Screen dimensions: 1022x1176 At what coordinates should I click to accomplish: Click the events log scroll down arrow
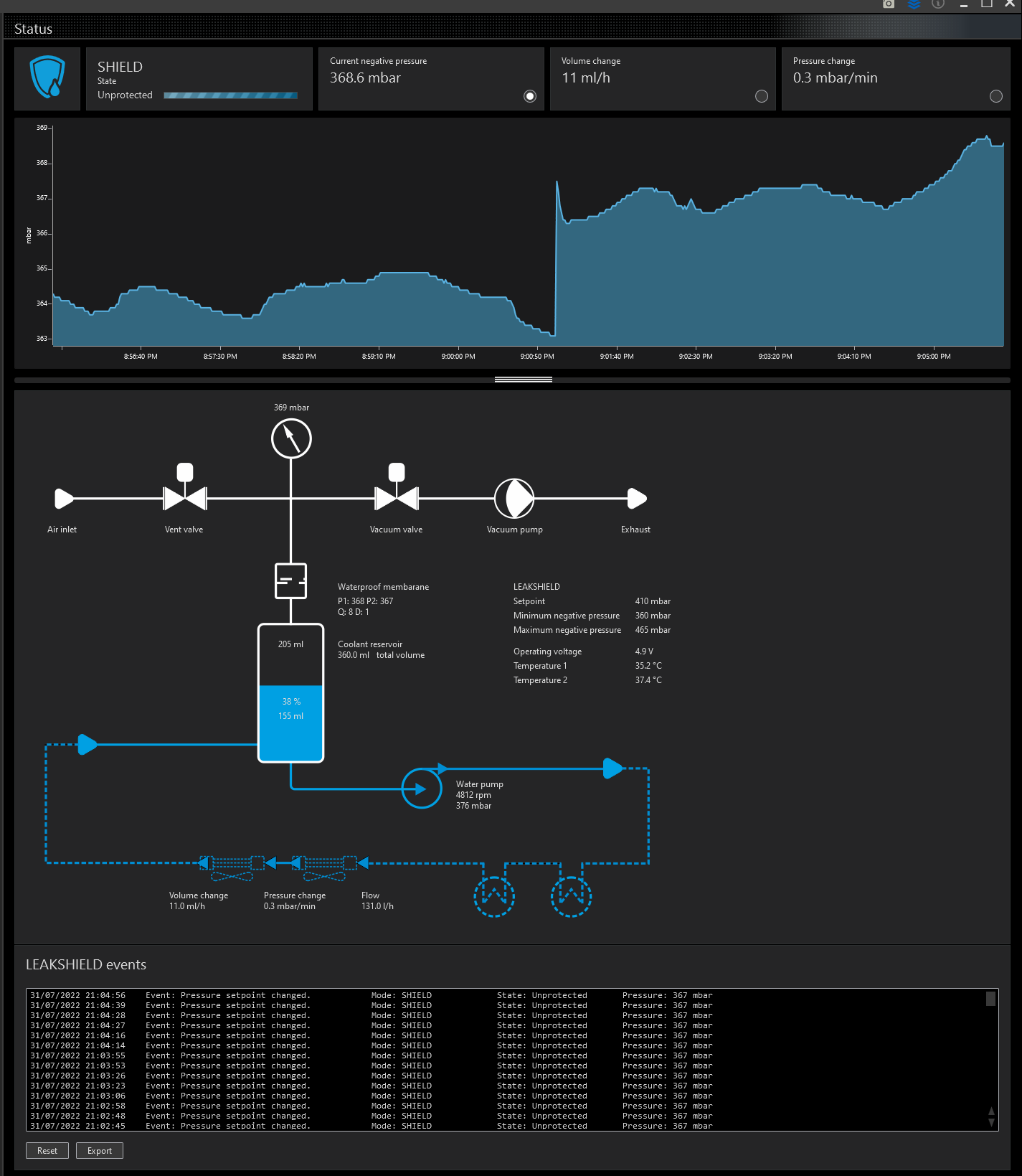point(991,1123)
